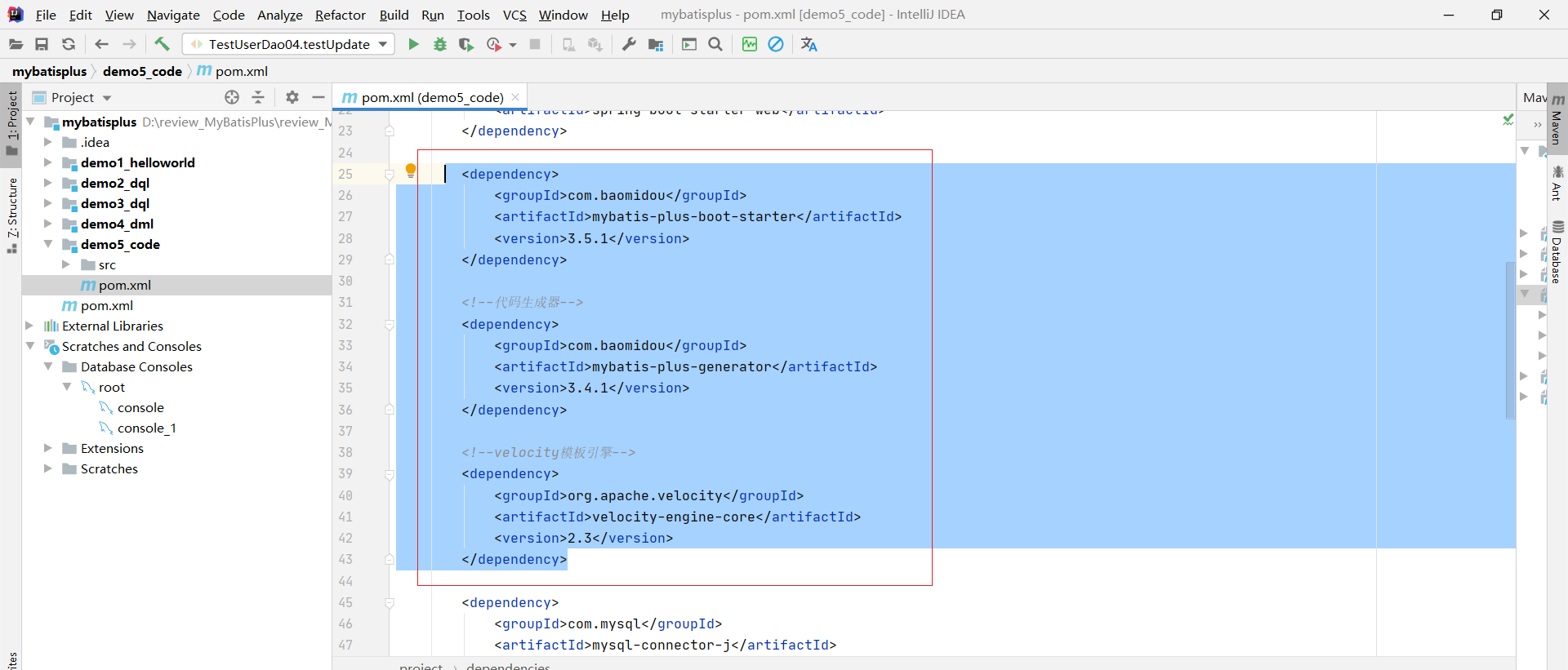Image resolution: width=1568 pixels, height=670 pixels.
Task: Expand the Extensions folder
Action: tap(48, 448)
